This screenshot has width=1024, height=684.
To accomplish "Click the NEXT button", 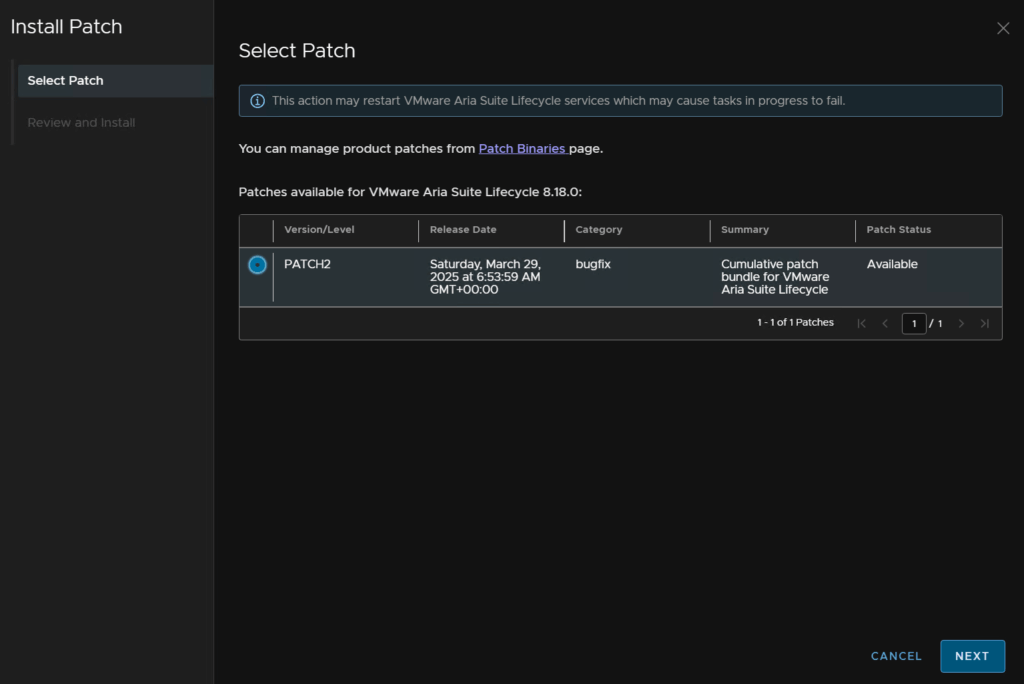I will point(972,656).
